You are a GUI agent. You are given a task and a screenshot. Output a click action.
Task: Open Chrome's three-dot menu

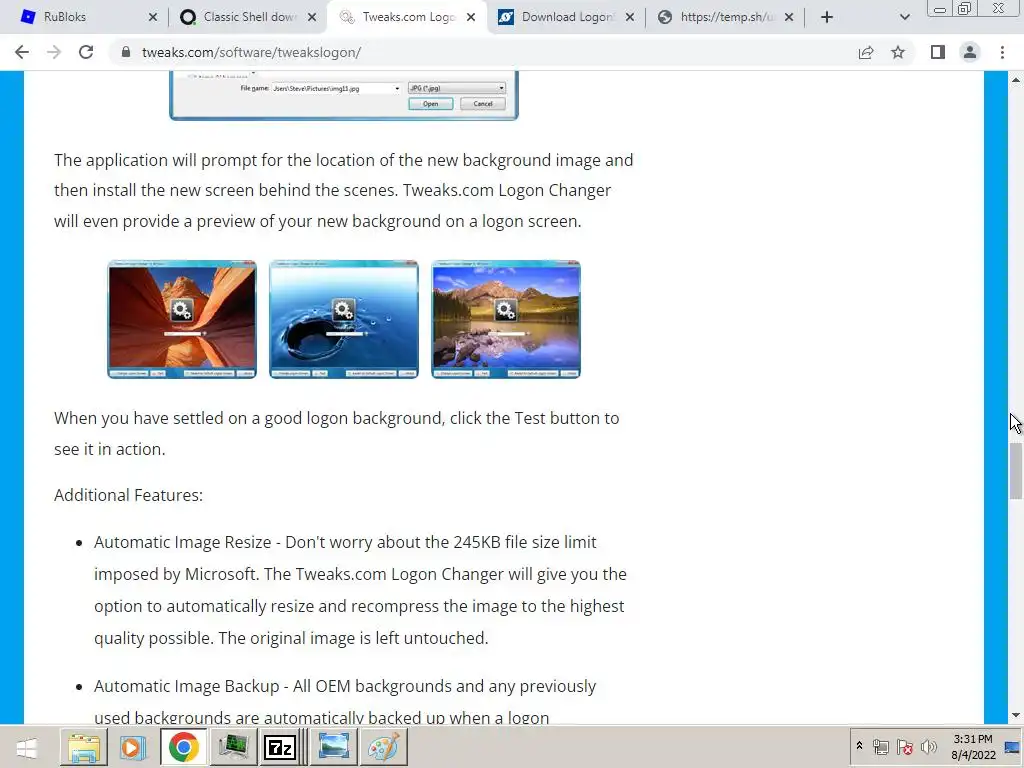[x=1002, y=52]
